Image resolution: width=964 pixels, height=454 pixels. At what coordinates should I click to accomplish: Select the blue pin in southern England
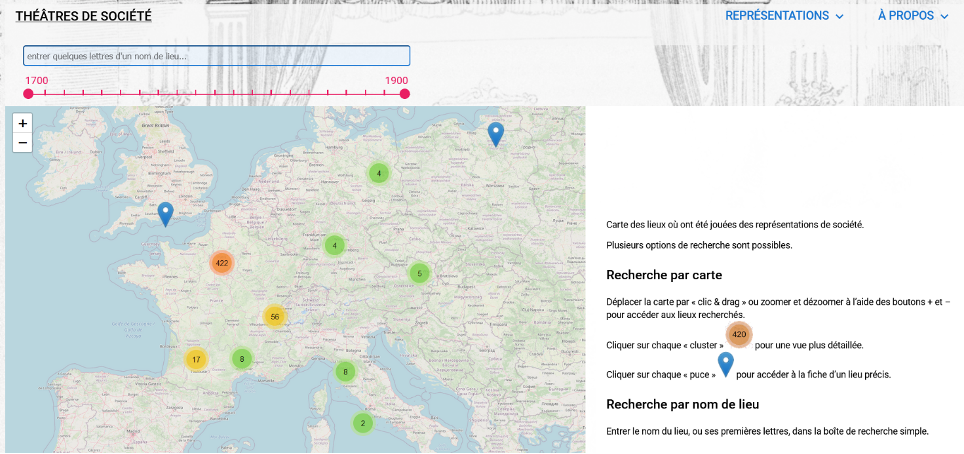[166, 213]
